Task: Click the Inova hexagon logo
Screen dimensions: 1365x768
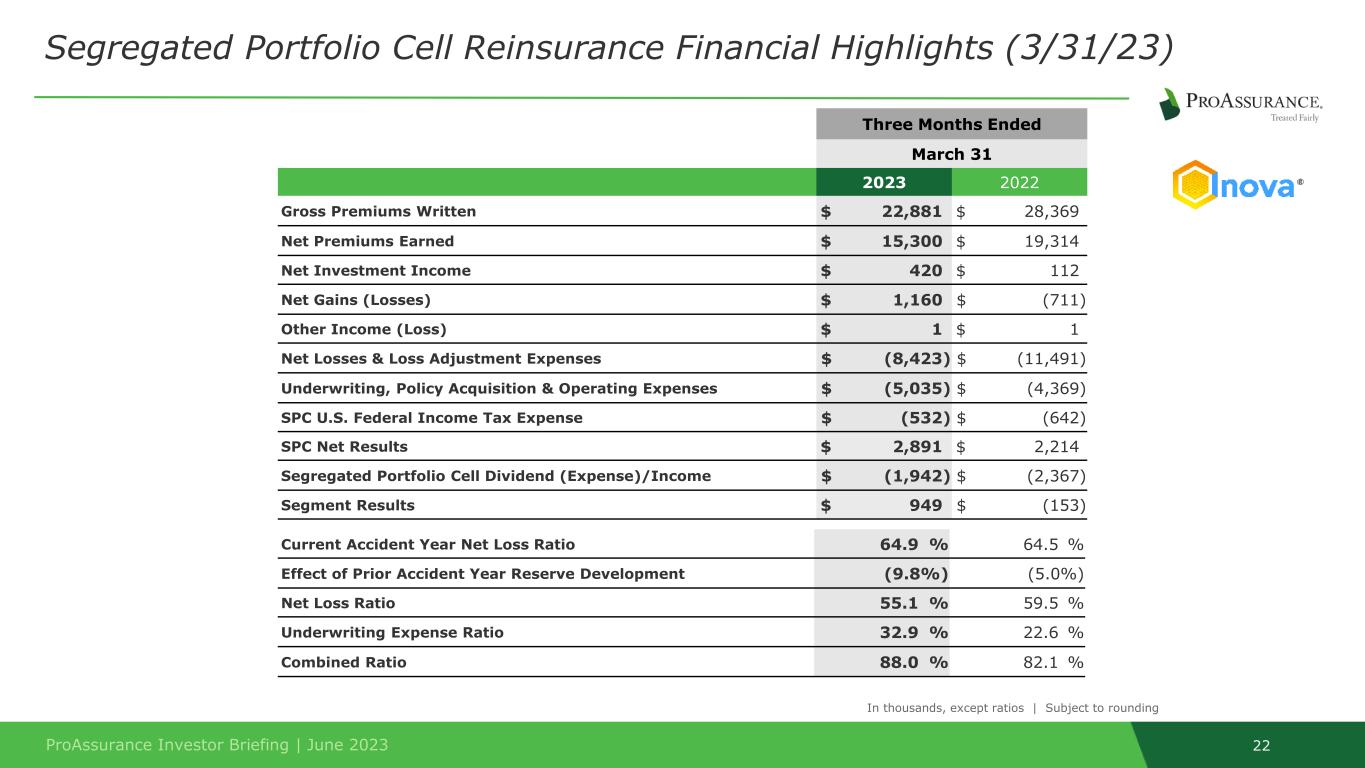Action: [1239, 186]
